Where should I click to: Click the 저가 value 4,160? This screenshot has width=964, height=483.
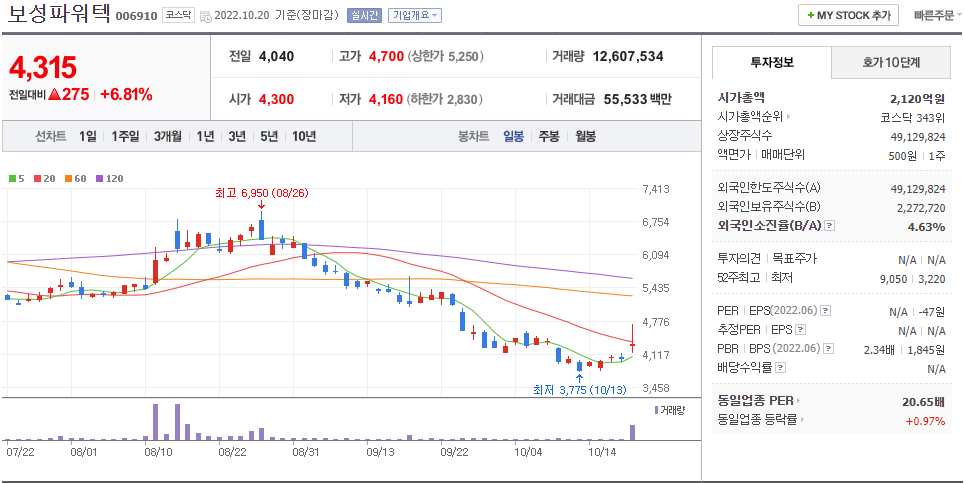tap(386, 99)
